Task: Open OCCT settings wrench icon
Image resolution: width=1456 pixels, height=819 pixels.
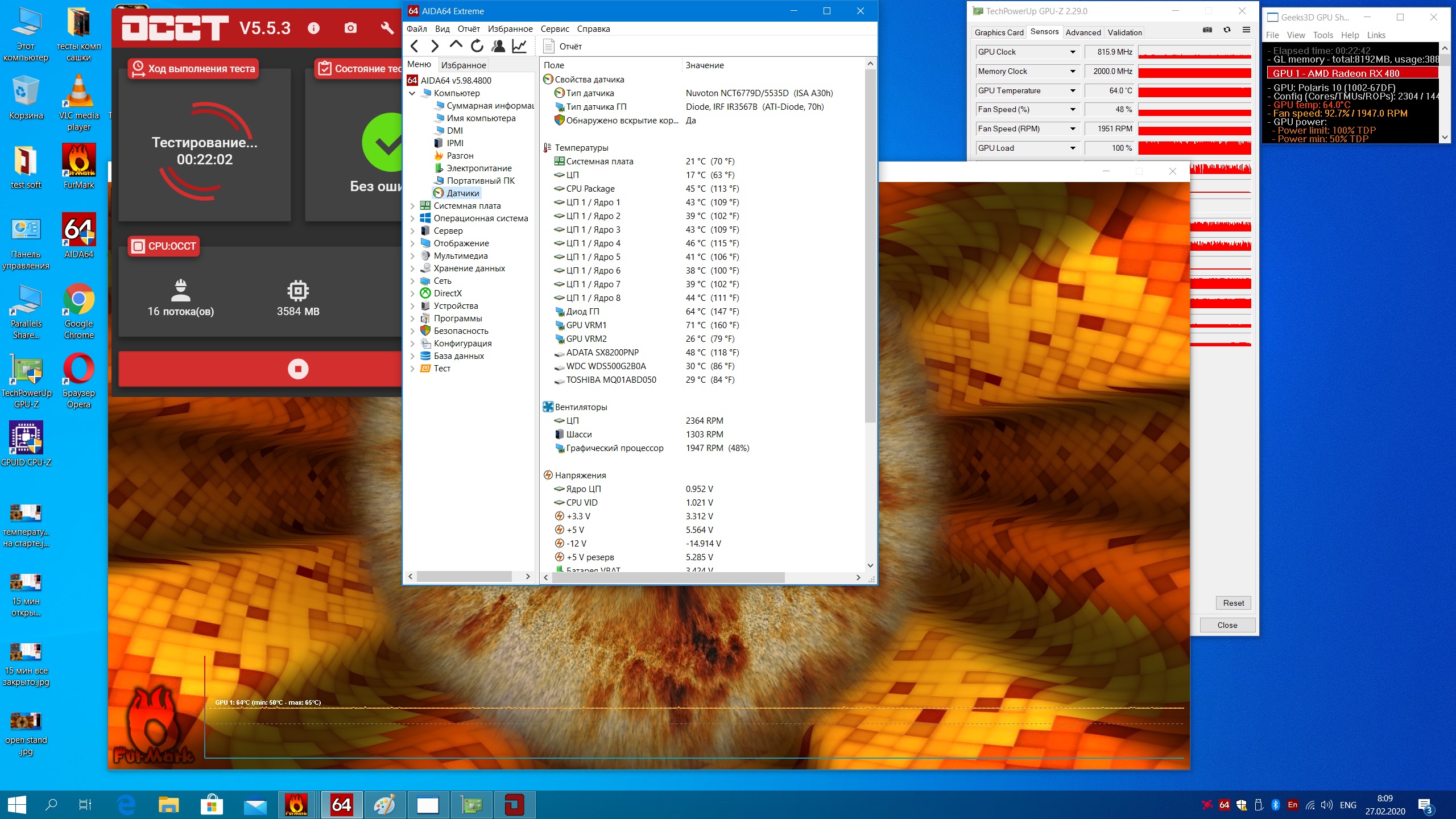Action: 387,28
